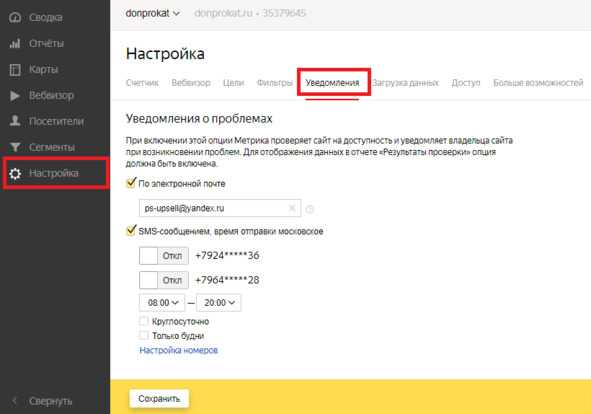Open the Сводка dashboard icon
Image resolution: width=591 pixels, height=414 pixels.
coord(15,17)
